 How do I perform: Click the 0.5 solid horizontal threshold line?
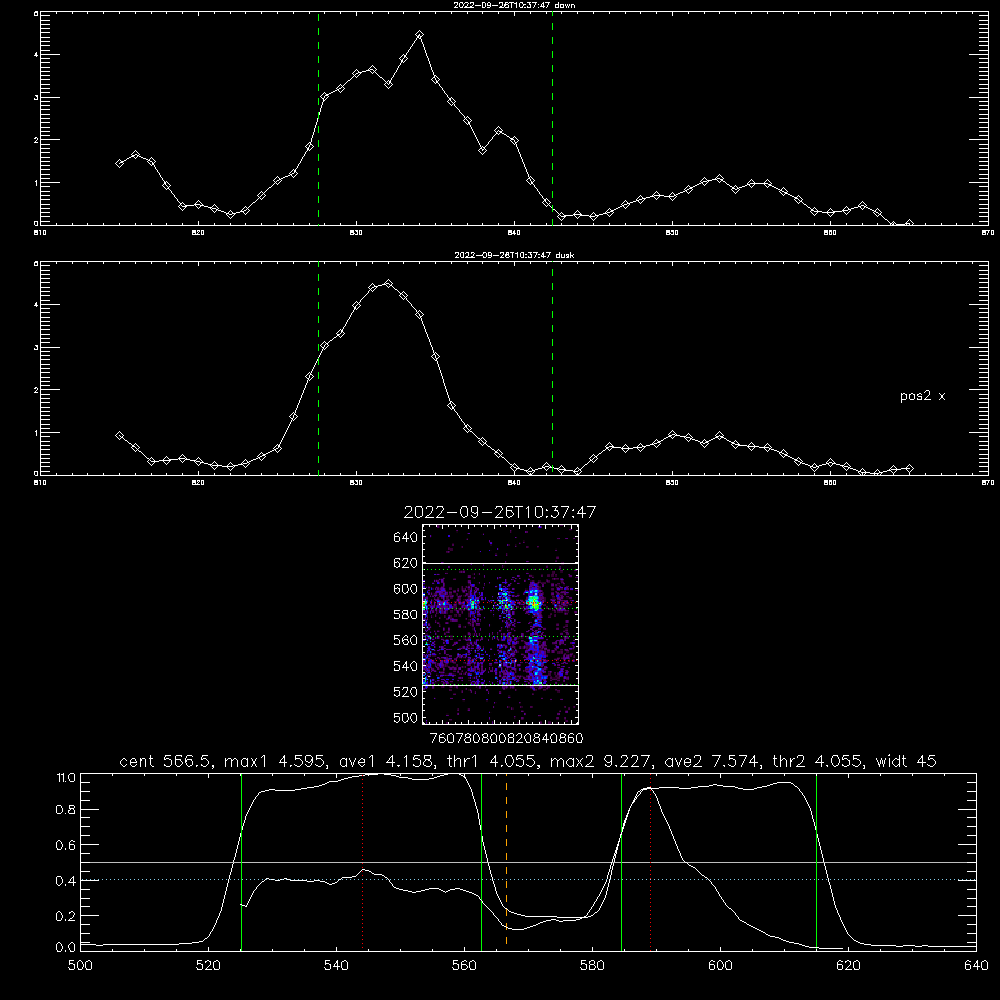click(529, 862)
